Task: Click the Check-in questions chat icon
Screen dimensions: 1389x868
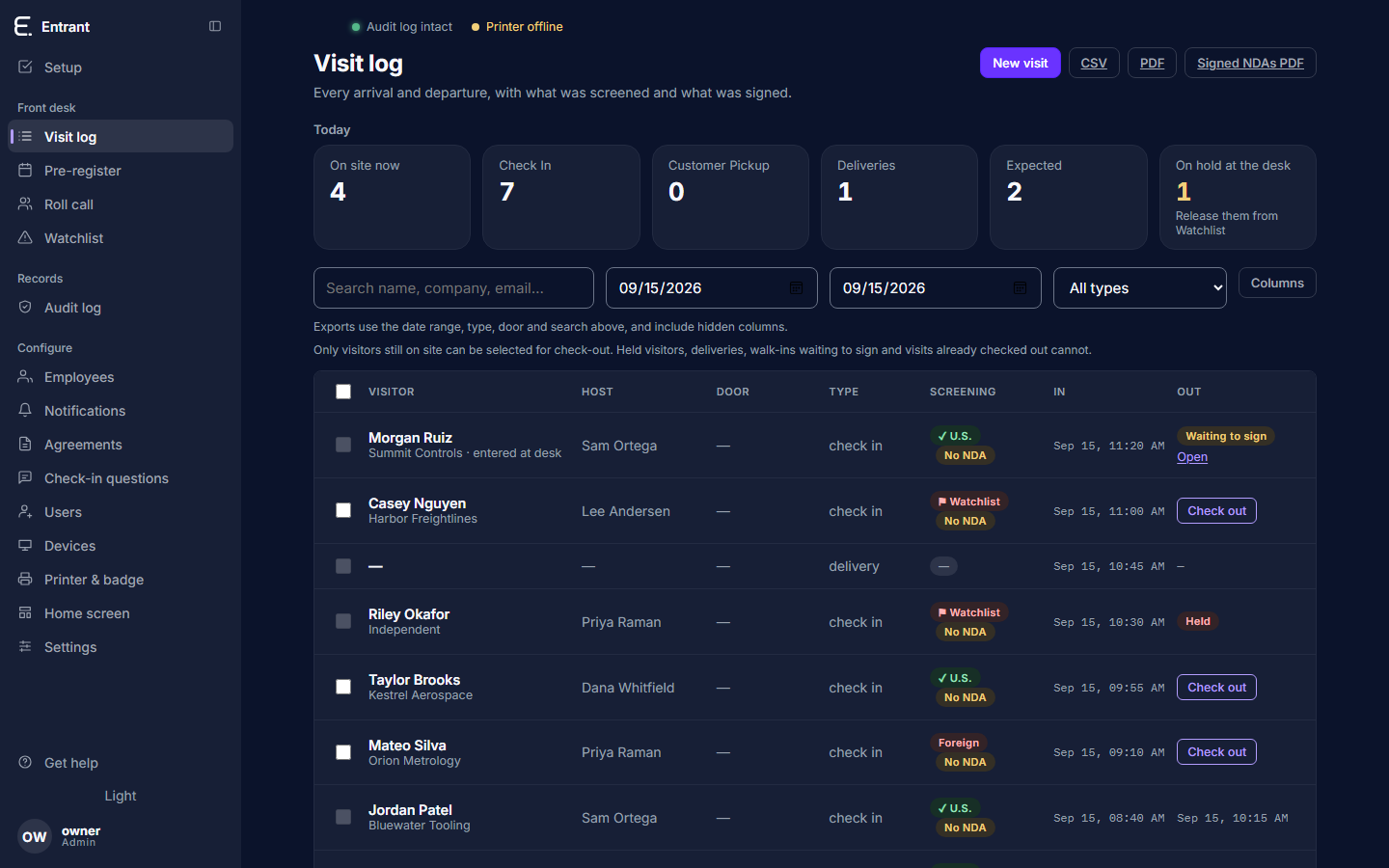Action: (25, 477)
